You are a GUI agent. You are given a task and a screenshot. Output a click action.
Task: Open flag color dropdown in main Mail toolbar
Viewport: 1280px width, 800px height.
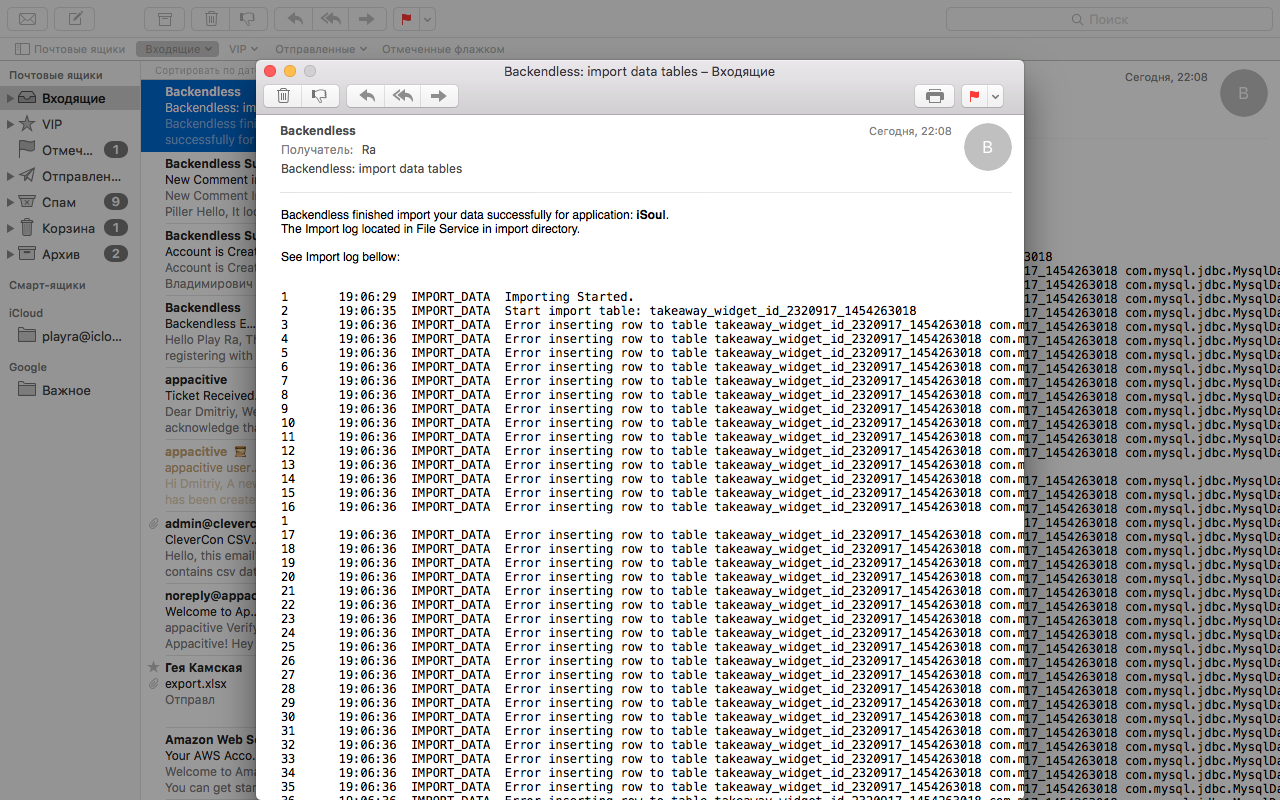tap(428, 19)
